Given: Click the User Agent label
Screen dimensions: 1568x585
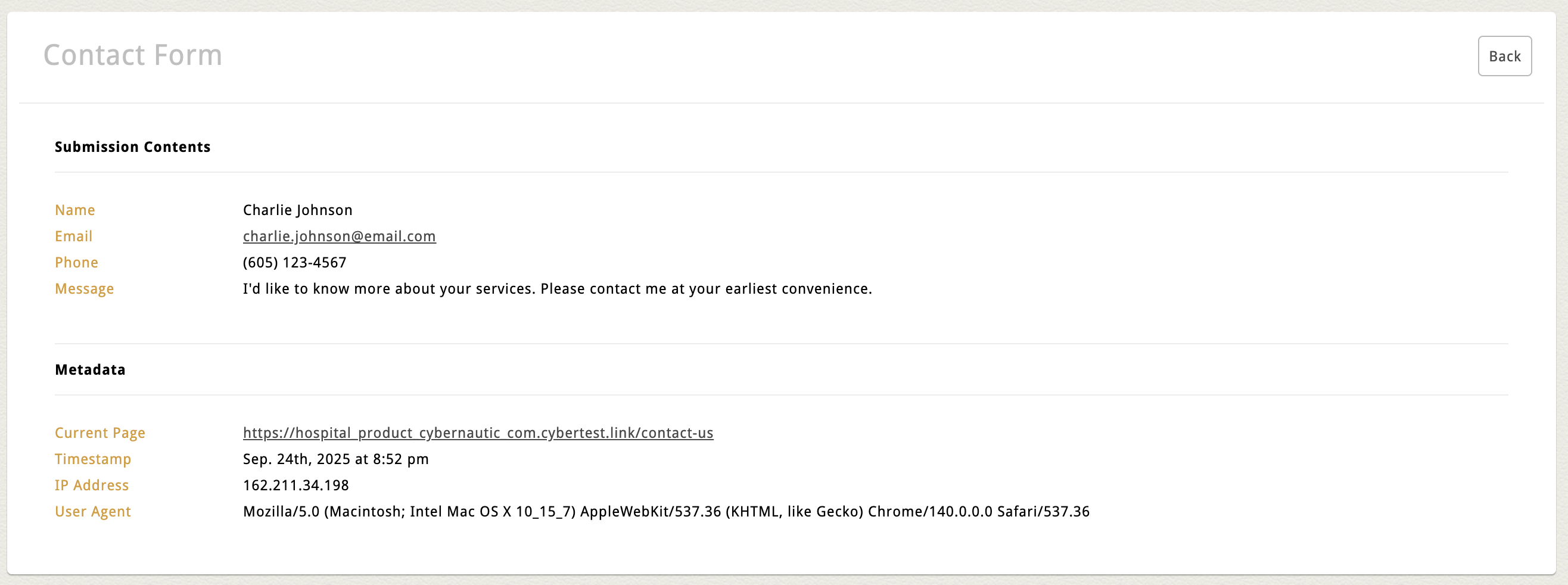Looking at the screenshot, I should [x=93, y=511].
